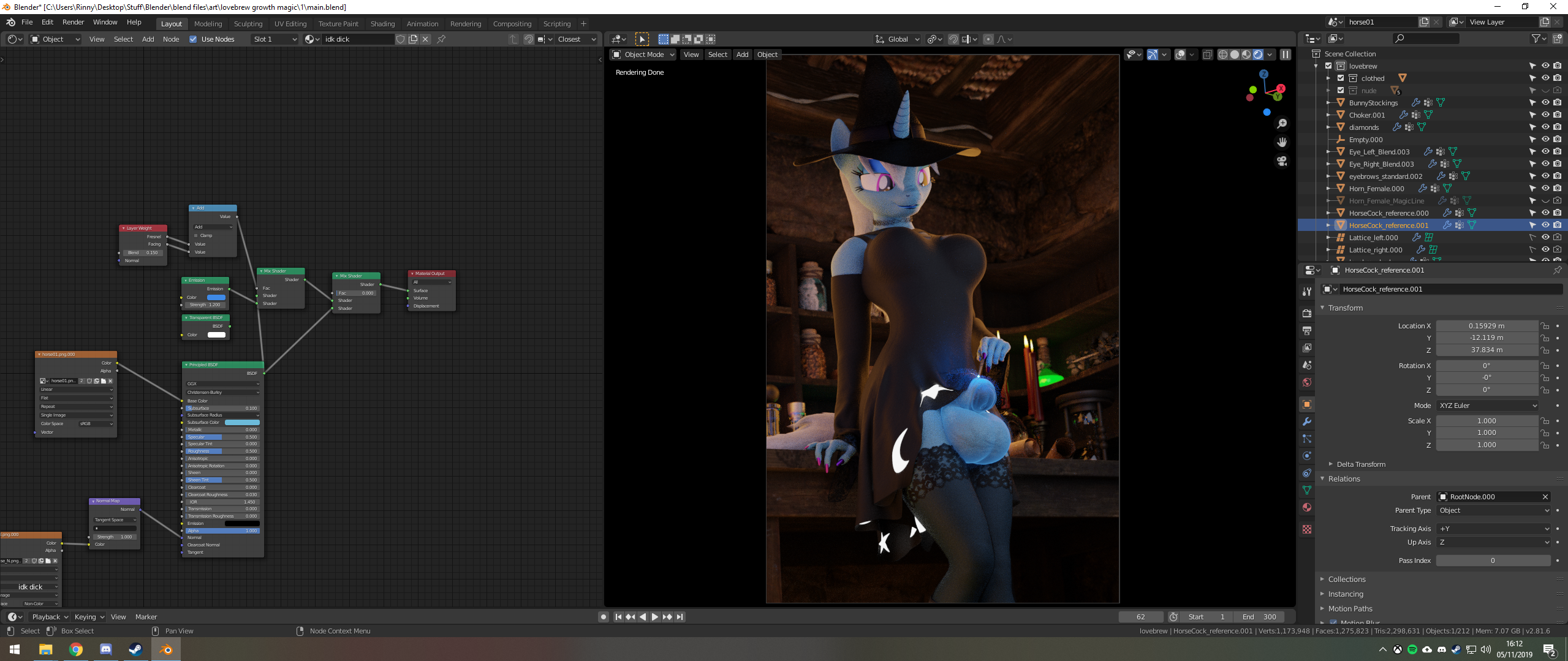1568x661 pixels.
Task: Open the Particles properties tab
Action: click(1307, 439)
